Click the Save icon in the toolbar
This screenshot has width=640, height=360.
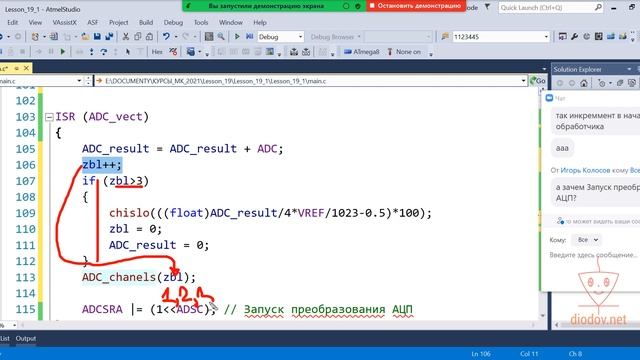pos(97,37)
